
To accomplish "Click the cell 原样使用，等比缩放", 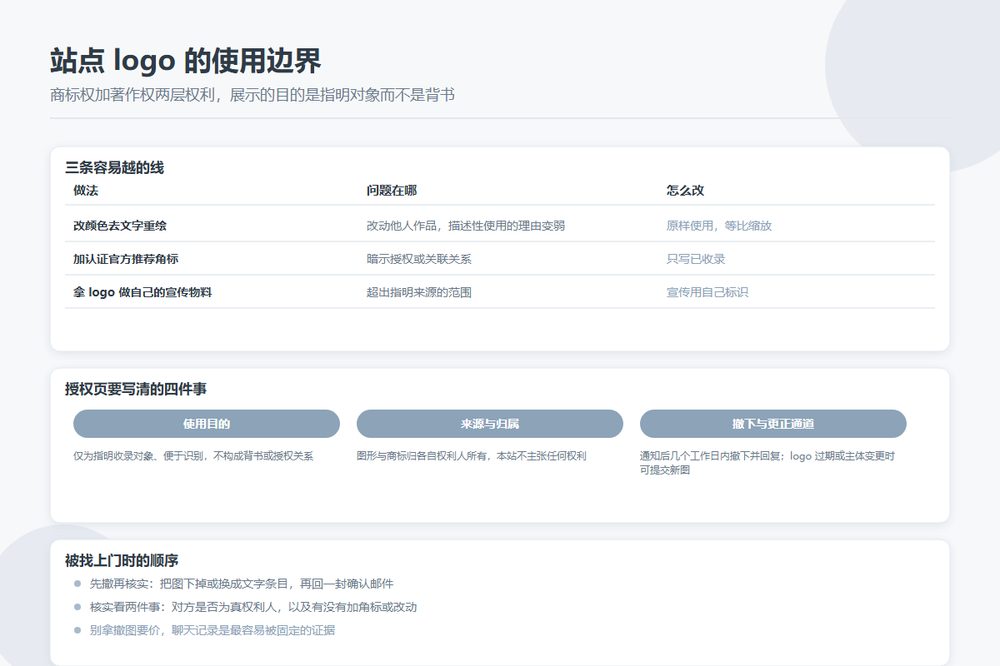I will (x=719, y=225).
